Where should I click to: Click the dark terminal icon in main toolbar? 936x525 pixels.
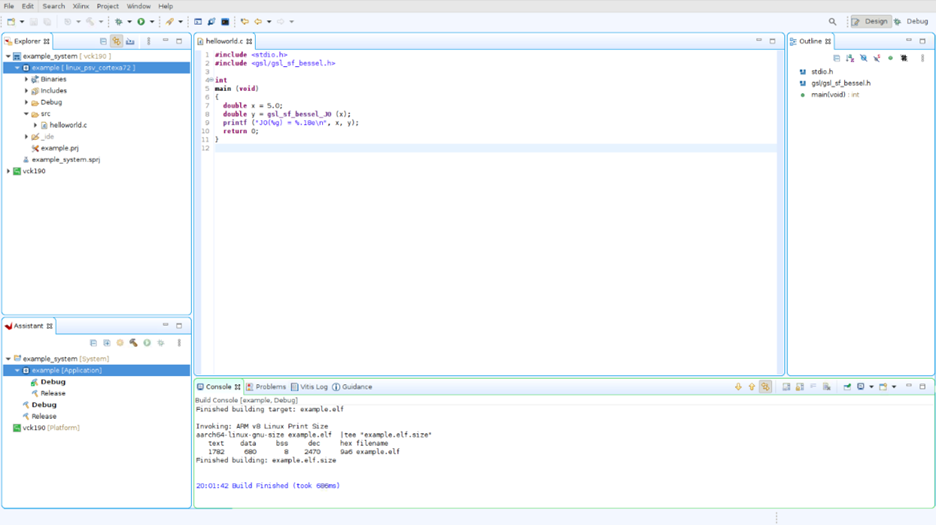225,22
